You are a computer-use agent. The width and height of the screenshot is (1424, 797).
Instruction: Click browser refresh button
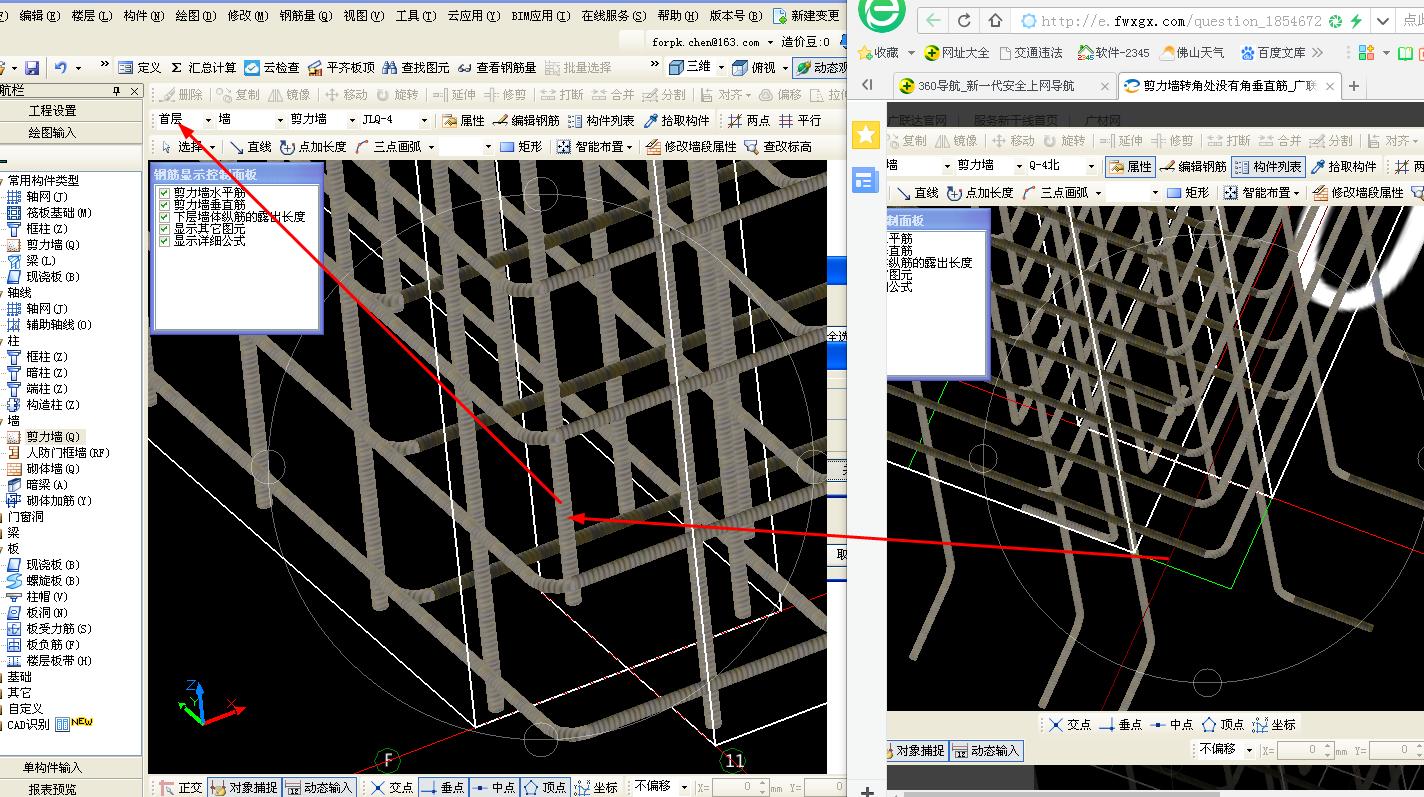click(x=964, y=20)
